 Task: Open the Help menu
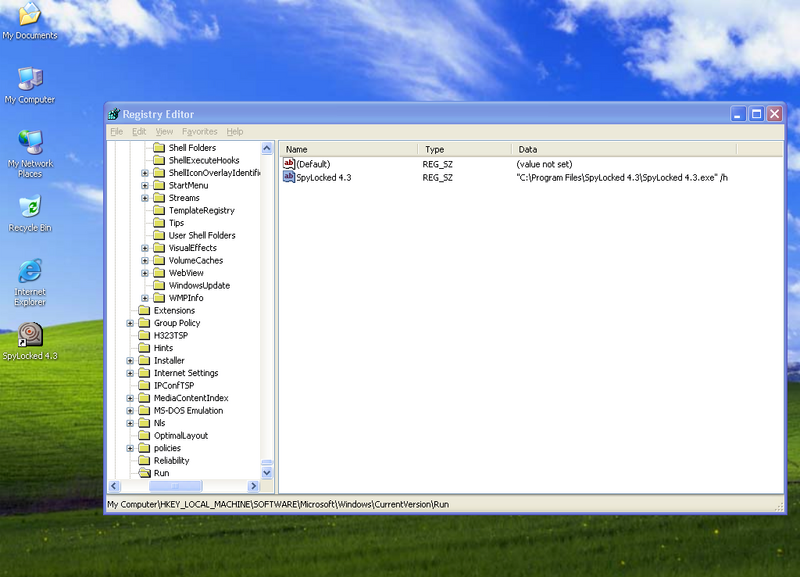coord(235,132)
